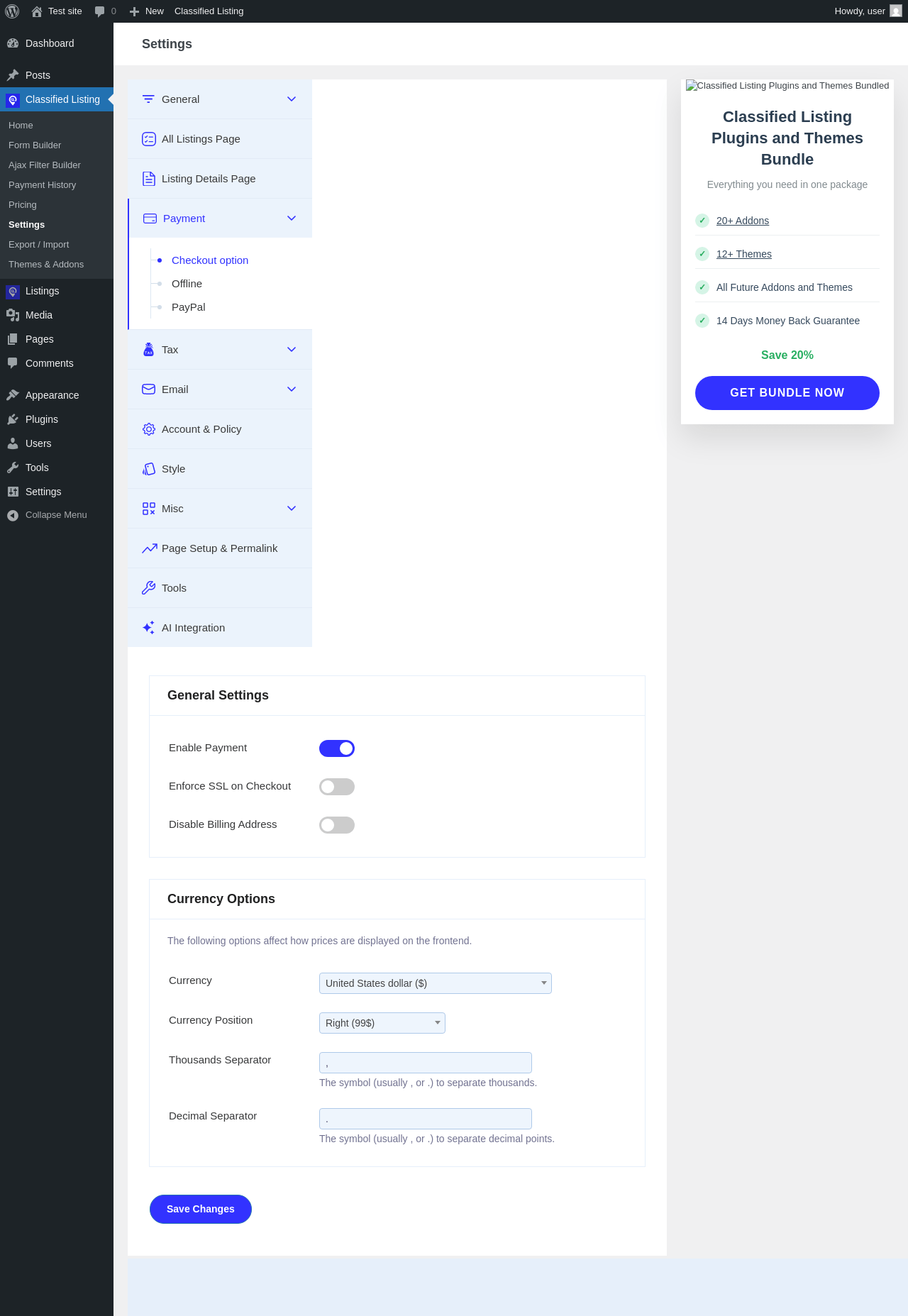The height and width of the screenshot is (1316, 908).
Task: Expand the Tax section chevron
Action: click(x=292, y=350)
